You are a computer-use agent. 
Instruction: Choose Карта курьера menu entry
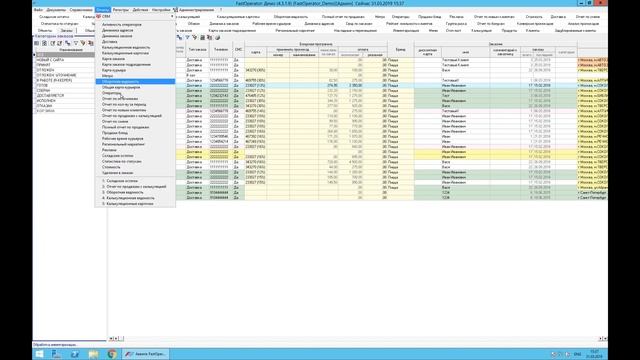[x=114, y=70]
